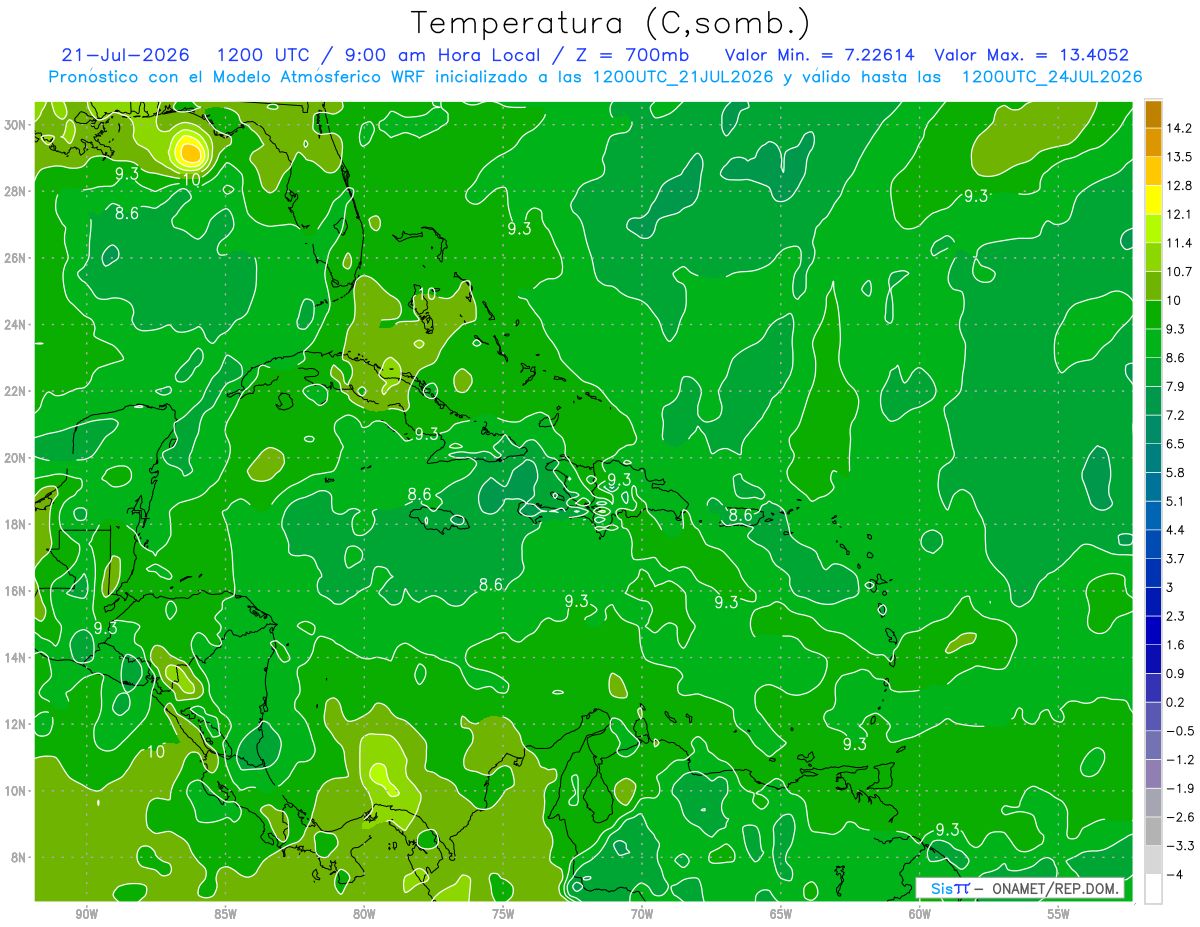Click the '14.2' legend value
Screen dimensions: 1200x927
[x=1179, y=128]
